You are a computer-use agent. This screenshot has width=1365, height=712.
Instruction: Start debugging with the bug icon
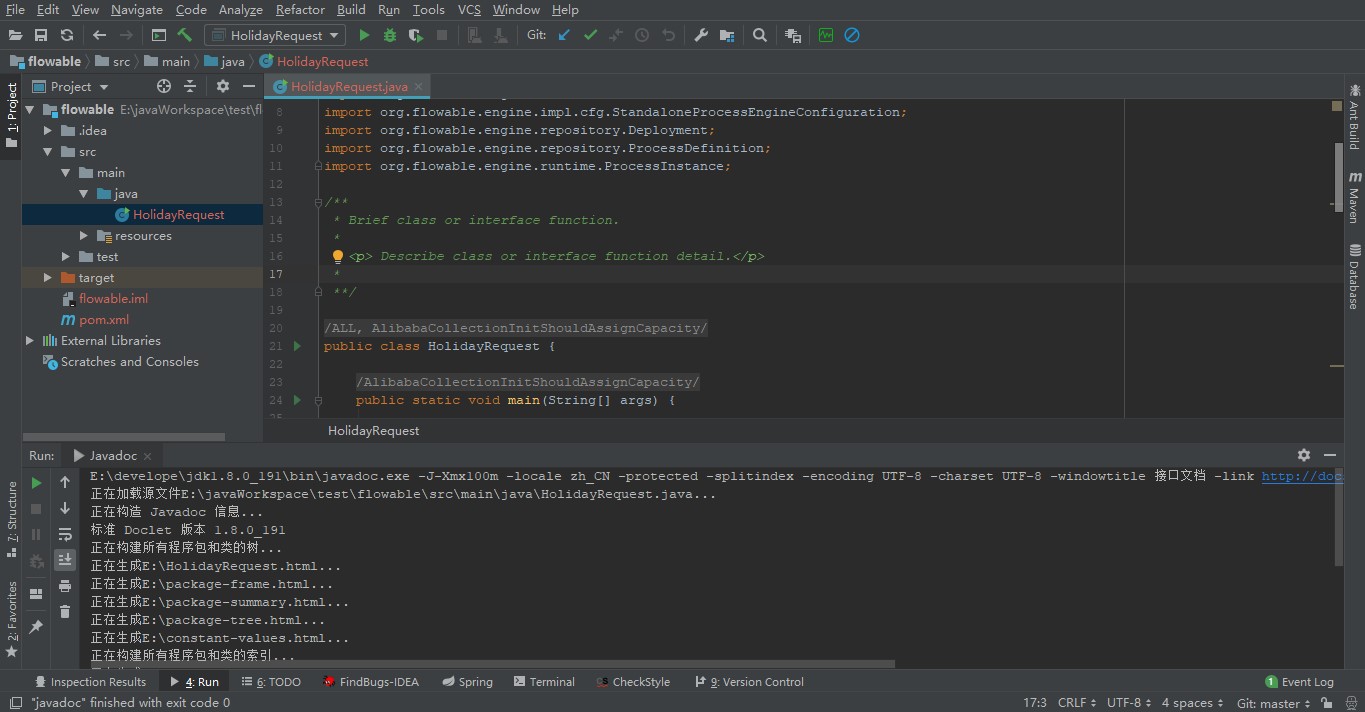390,35
